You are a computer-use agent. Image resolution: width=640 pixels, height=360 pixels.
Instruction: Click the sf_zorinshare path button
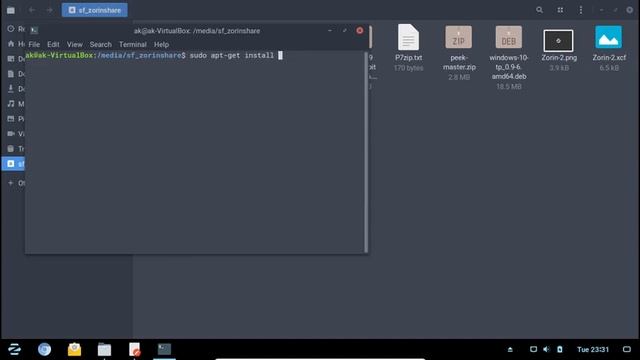pos(95,10)
